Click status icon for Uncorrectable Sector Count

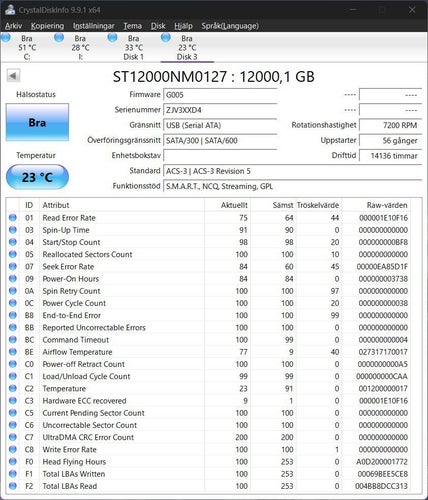pyautogui.click(x=13, y=425)
